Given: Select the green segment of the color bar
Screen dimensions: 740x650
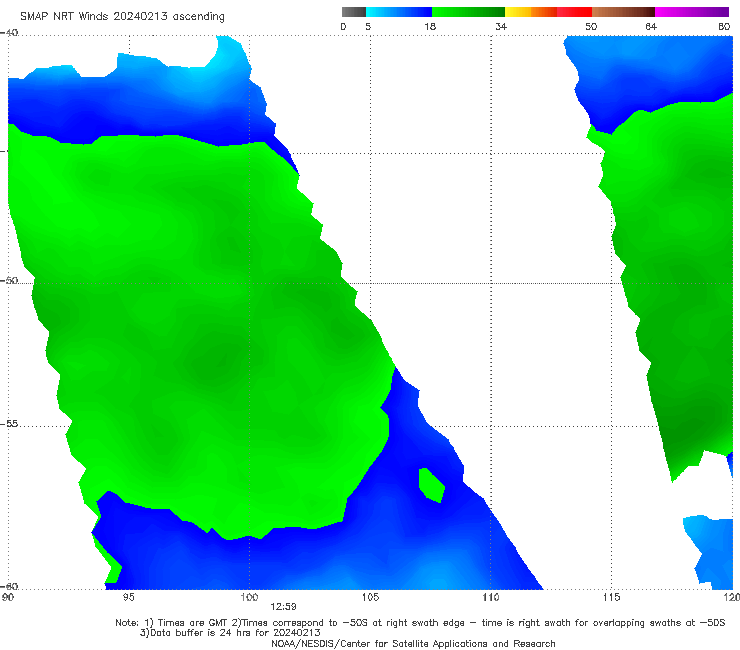Looking at the screenshot, I should click(468, 12).
